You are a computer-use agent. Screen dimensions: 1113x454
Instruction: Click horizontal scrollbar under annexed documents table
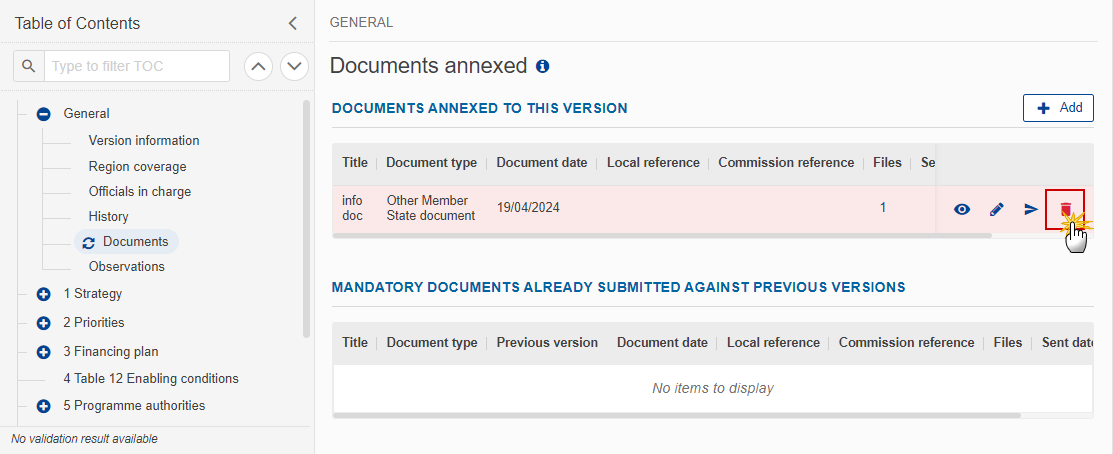click(662, 235)
